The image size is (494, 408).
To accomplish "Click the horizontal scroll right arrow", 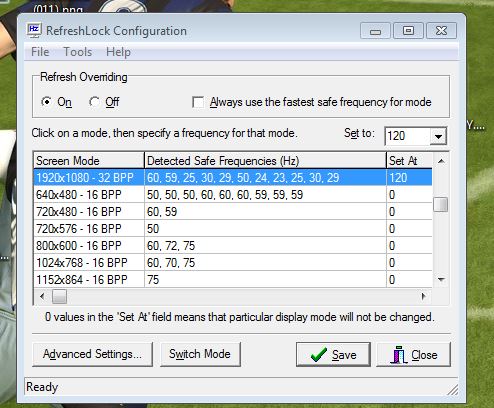I will 424,296.
